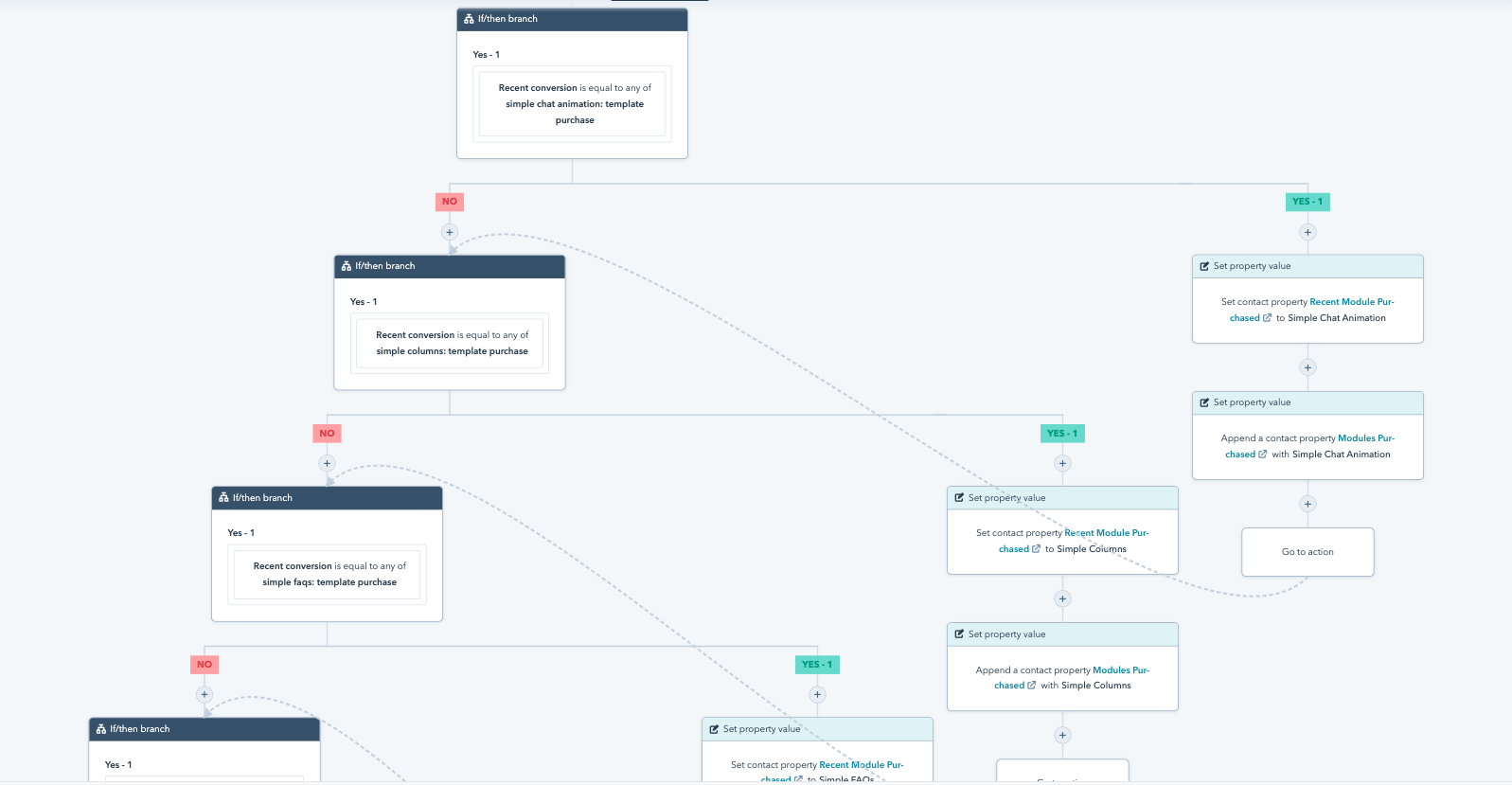
Task: Open external link icon in 'with Simple Columns' card
Action: tap(1032, 686)
